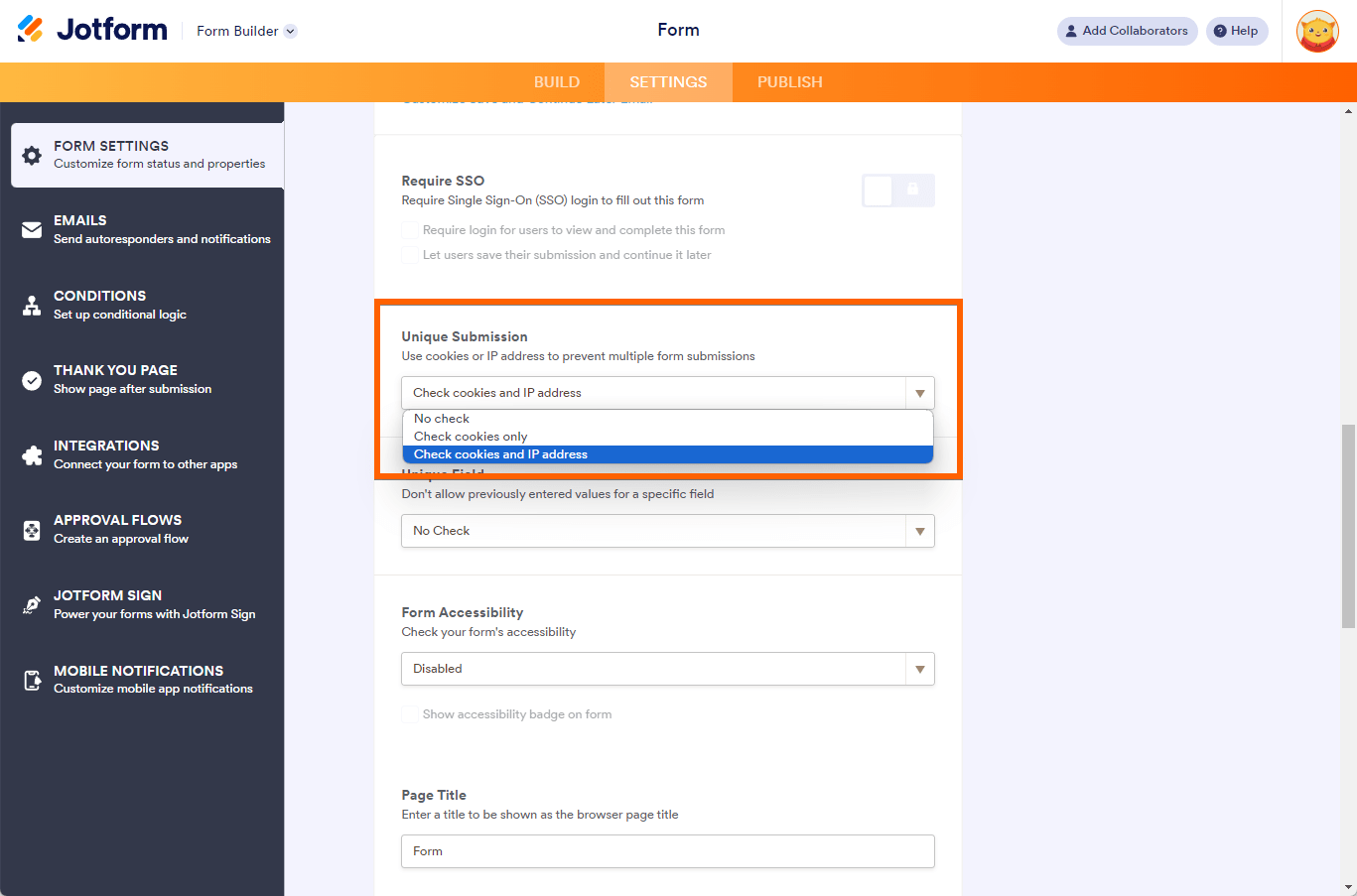Viewport: 1357px width, 896px height.
Task: Click the Jotform Sign pen icon
Action: pyautogui.click(x=32, y=605)
